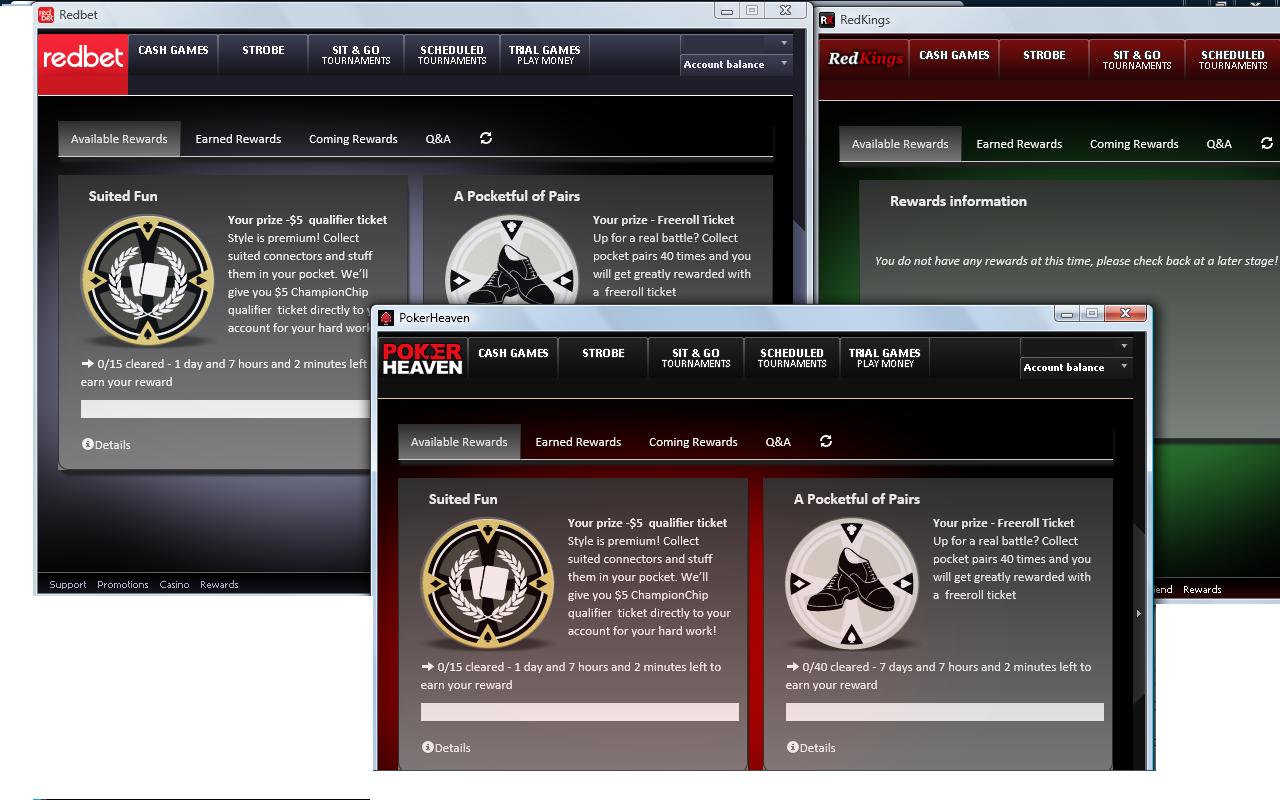
Task: Open Details under Suited Fun in PokerHeaven
Action: click(446, 747)
